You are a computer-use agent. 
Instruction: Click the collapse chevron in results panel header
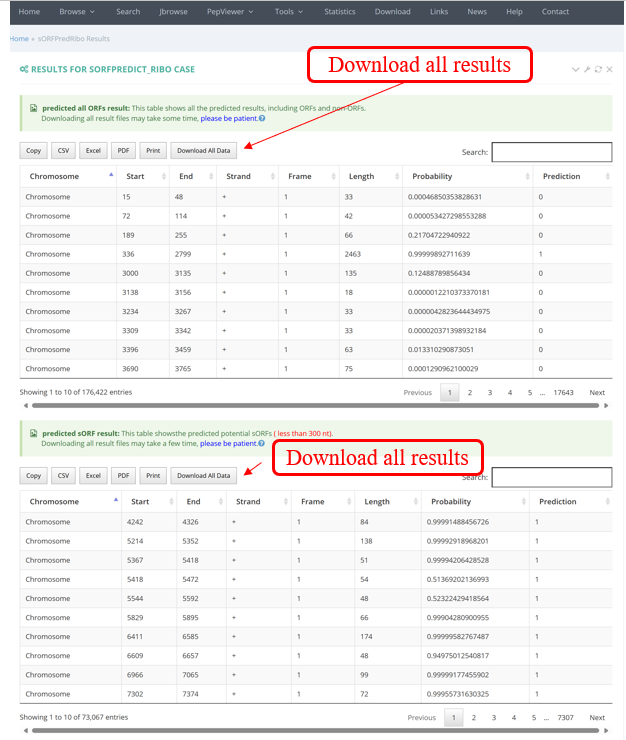(x=576, y=70)
